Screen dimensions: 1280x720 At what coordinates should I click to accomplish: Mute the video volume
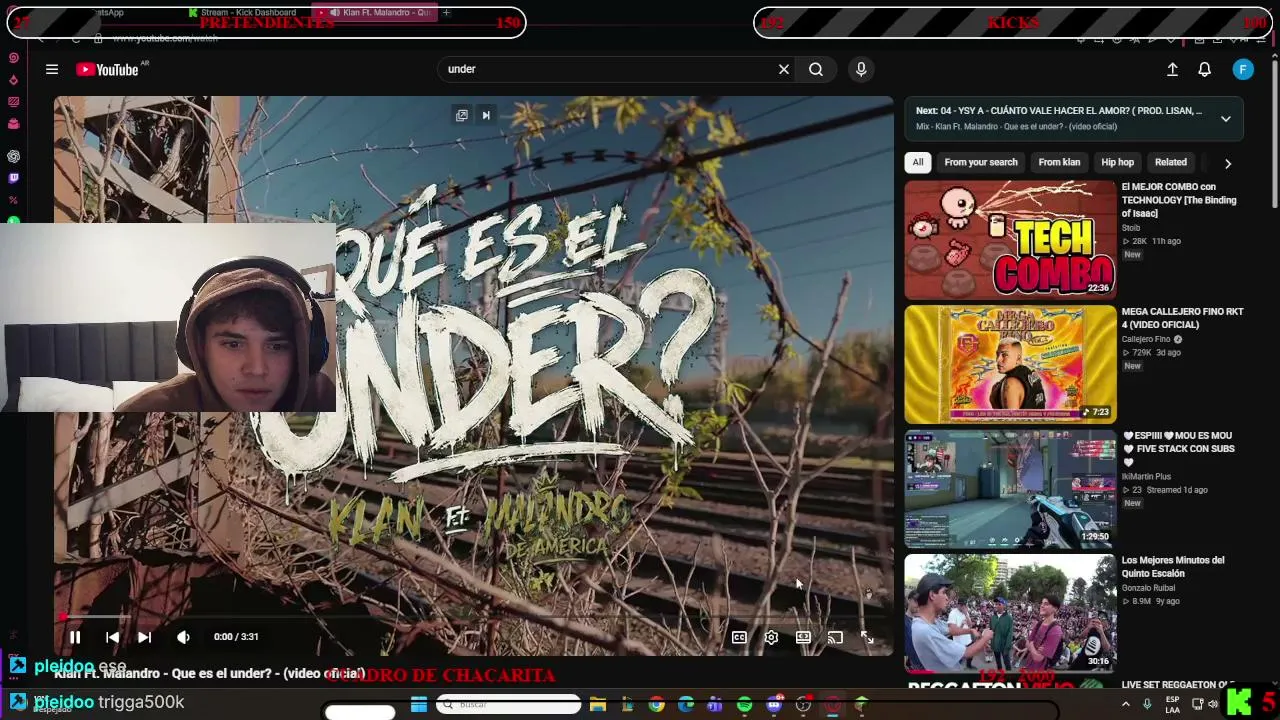coord(183,637)
